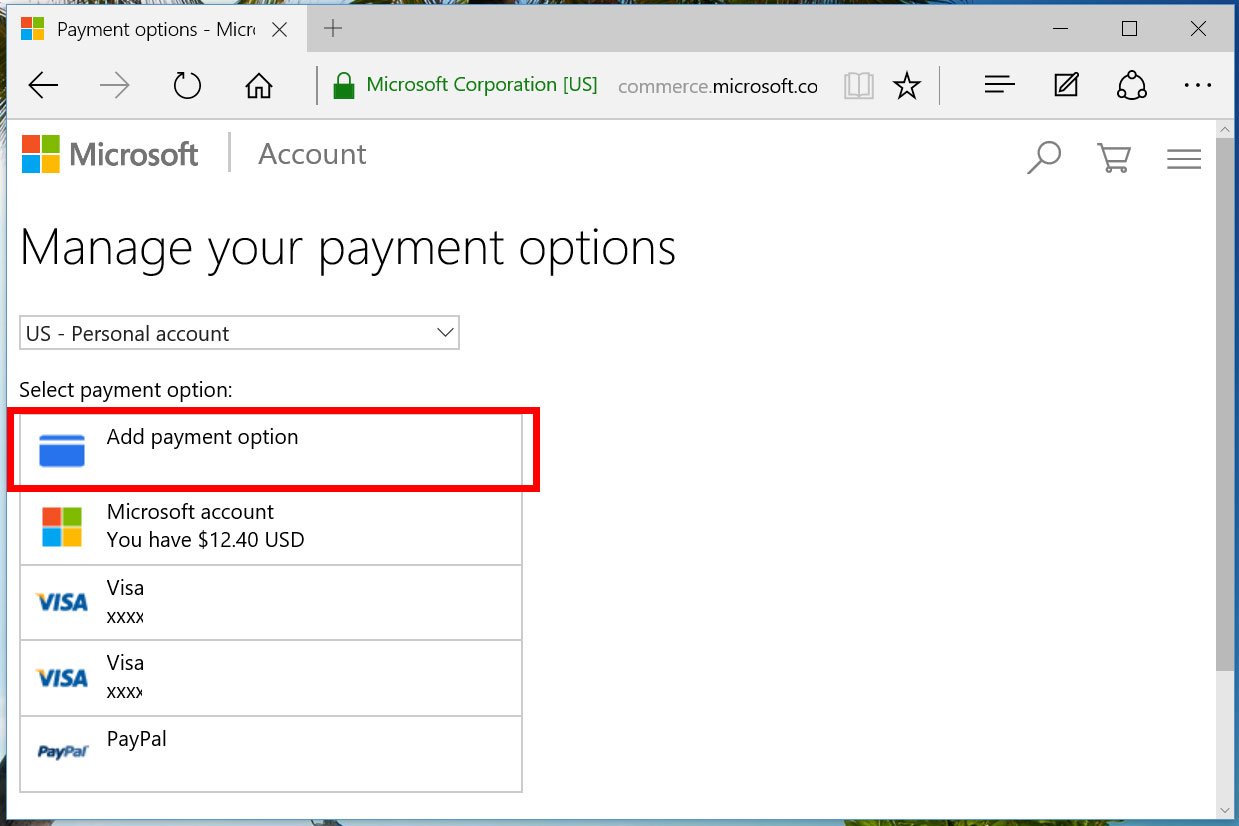Go to the browser home page icon

tap(259, 86)
